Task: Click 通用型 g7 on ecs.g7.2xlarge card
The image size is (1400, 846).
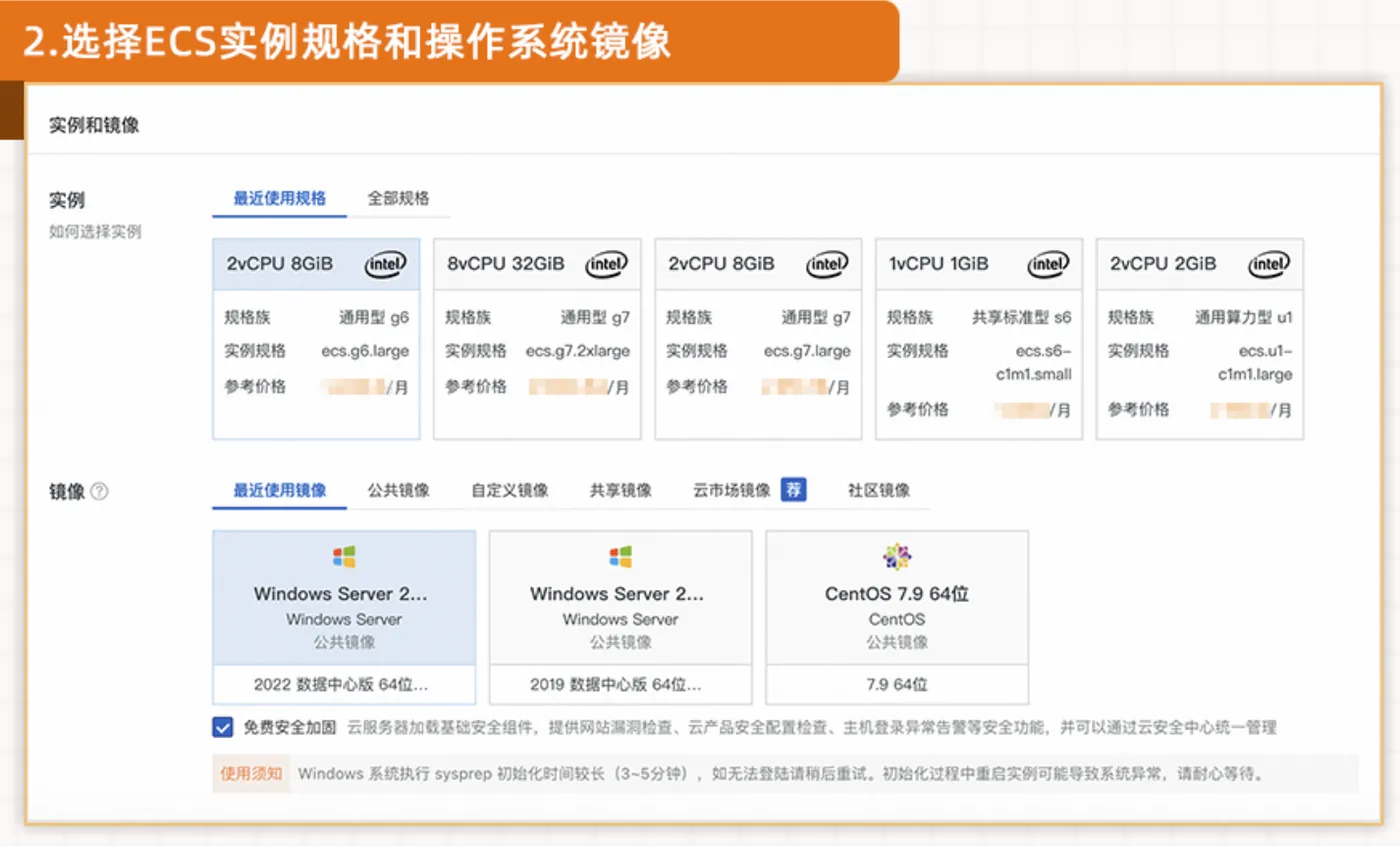Action: point(595,318)
